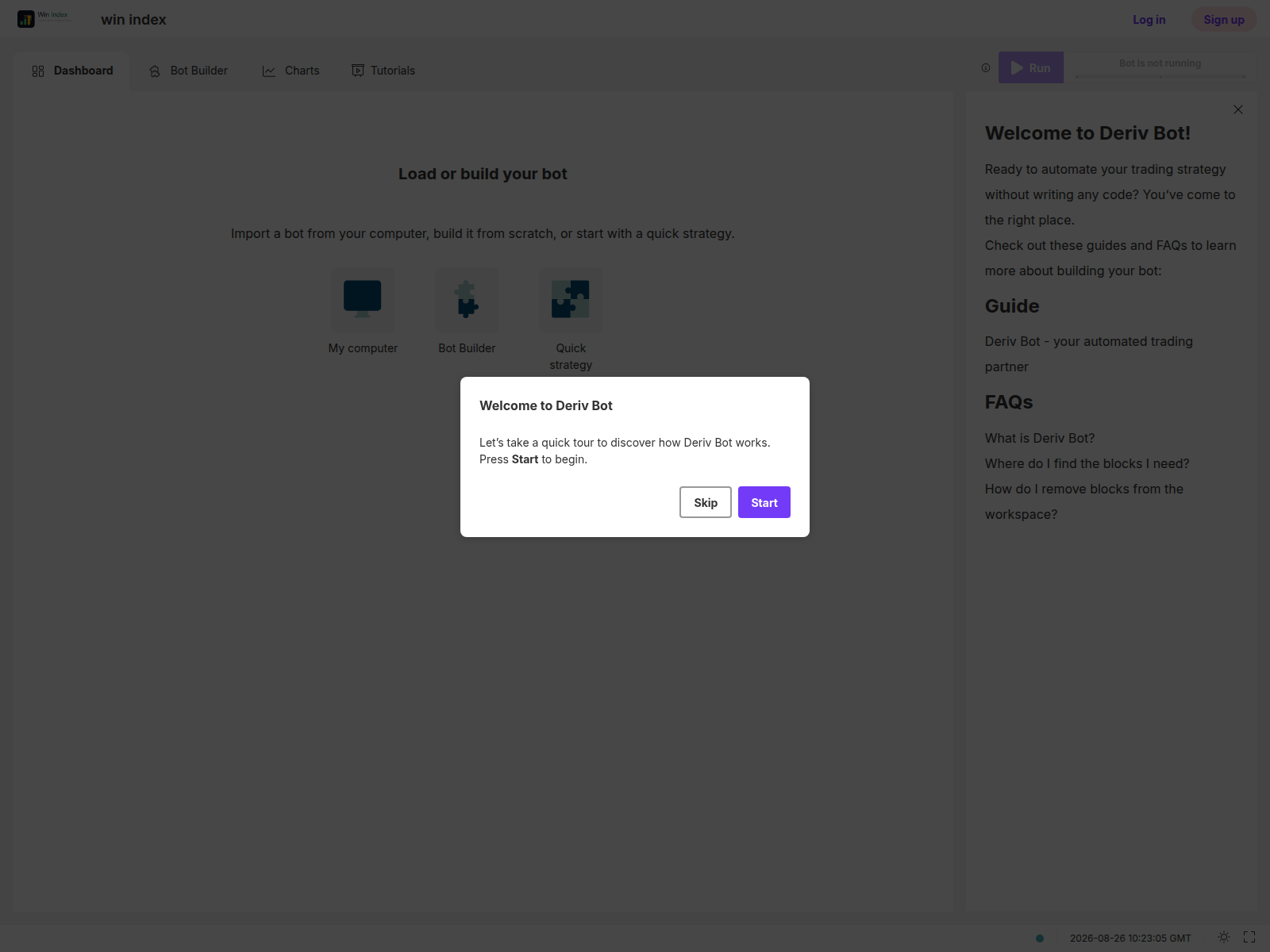1270x952 pixels.
Task: Open the Quick strategy puzzle icon
Action: pos(571,300)
